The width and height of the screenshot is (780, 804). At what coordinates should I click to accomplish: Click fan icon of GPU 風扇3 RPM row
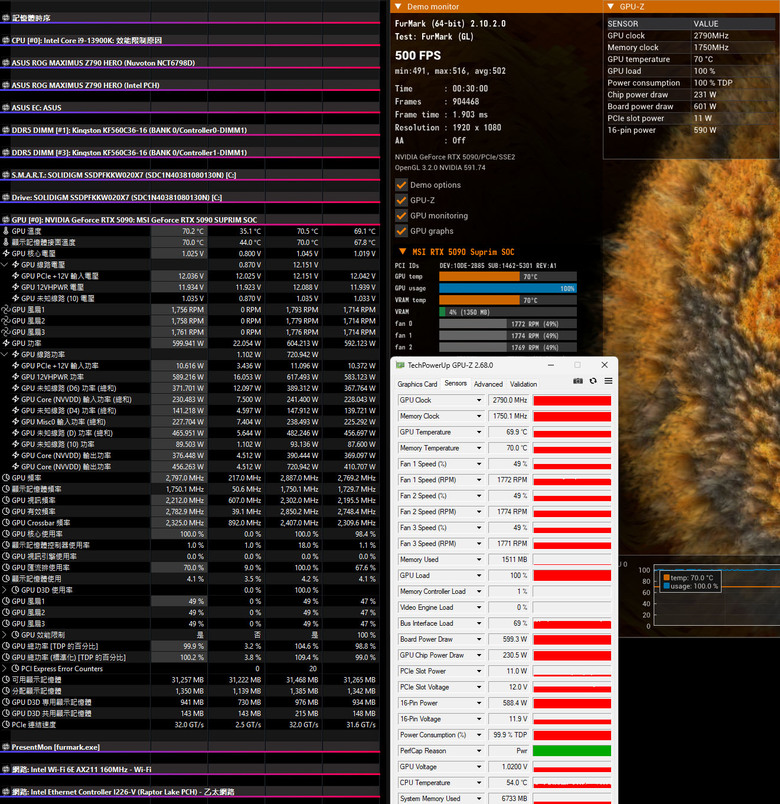6,332
